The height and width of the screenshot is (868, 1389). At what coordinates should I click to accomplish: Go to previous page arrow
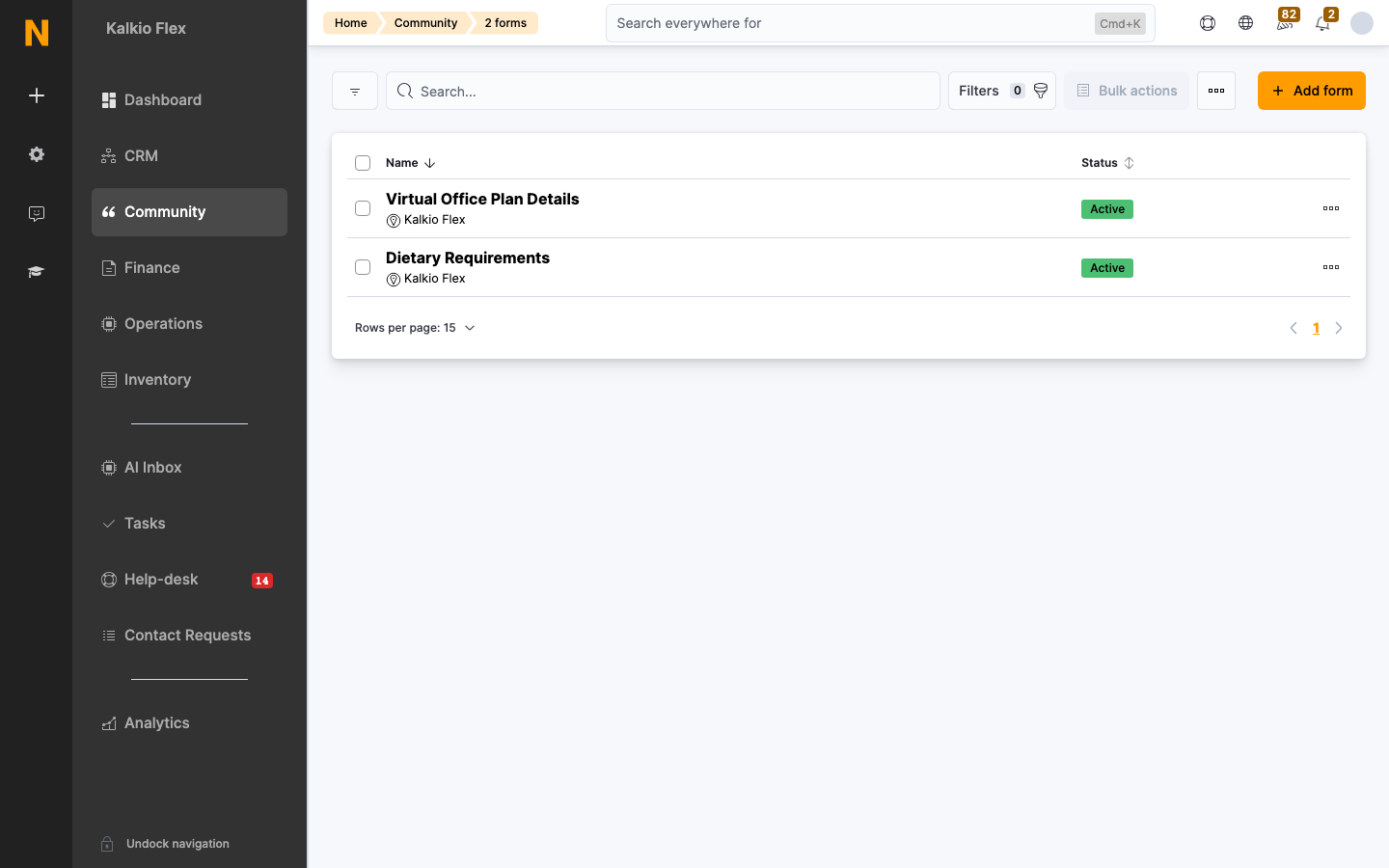(x=1294, y=328)
